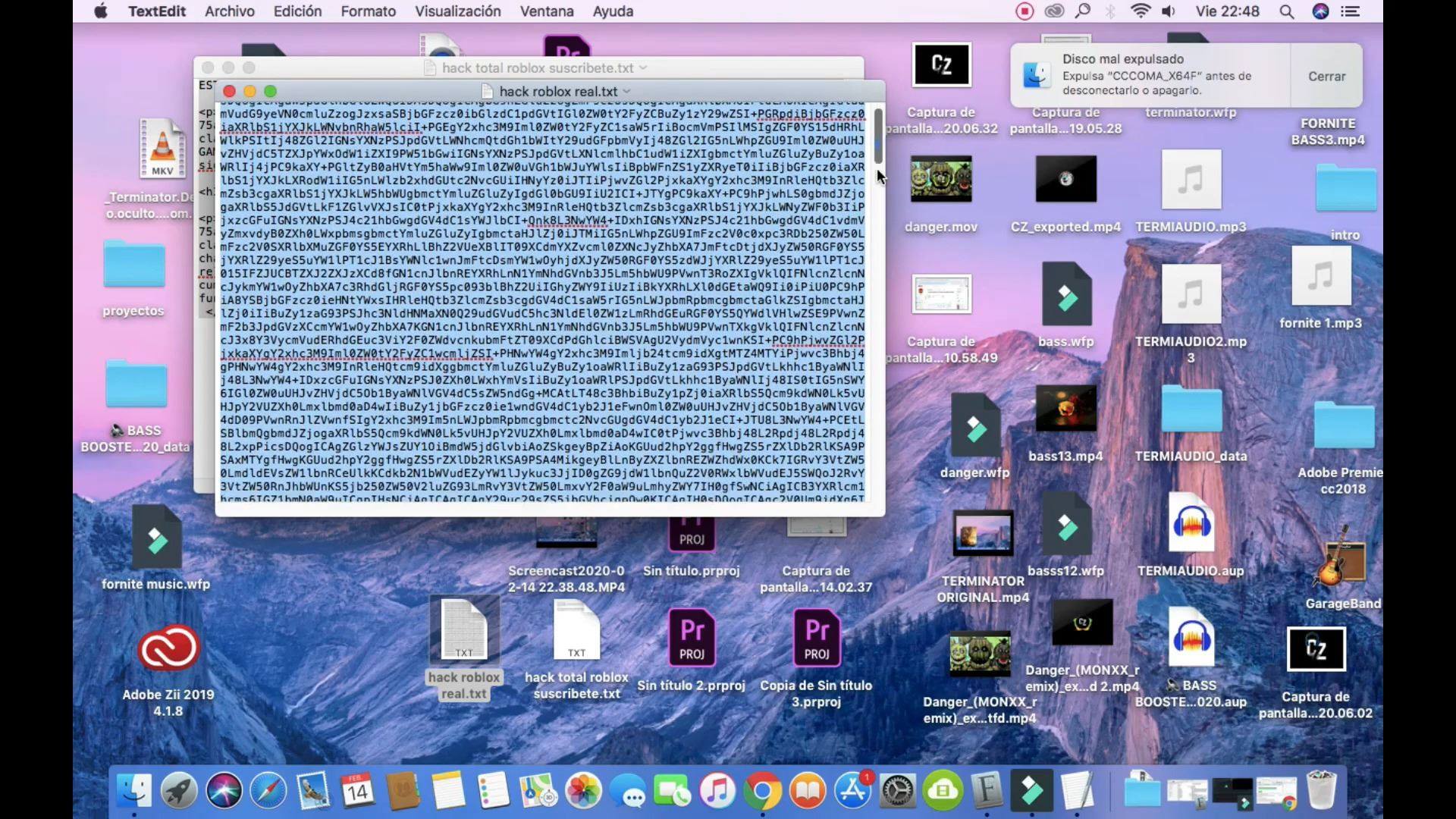The image size is (1456, 819).
Task: Click Cerrar on the disk notification
Action: 1326,76
